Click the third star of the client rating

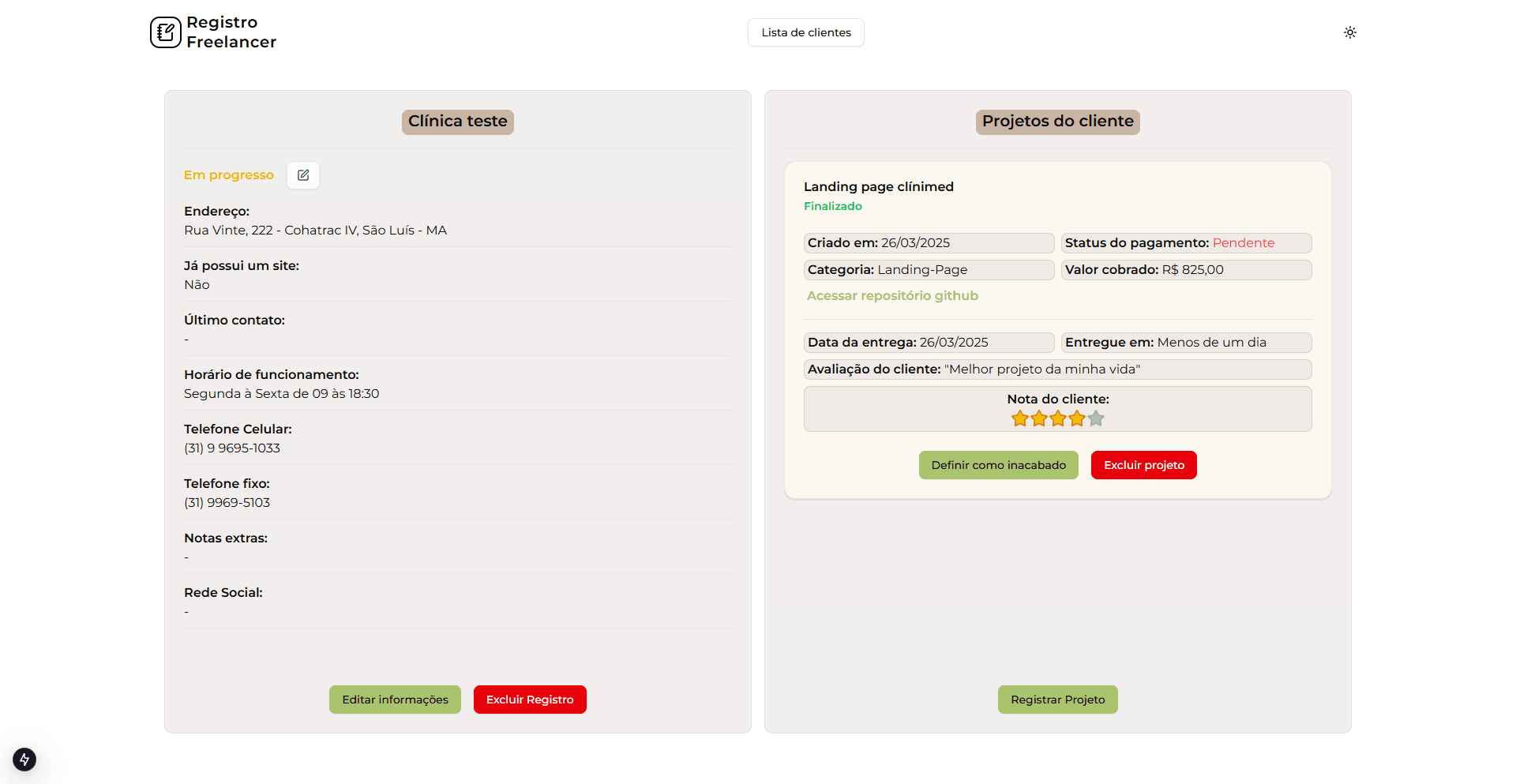[1057, 418]
